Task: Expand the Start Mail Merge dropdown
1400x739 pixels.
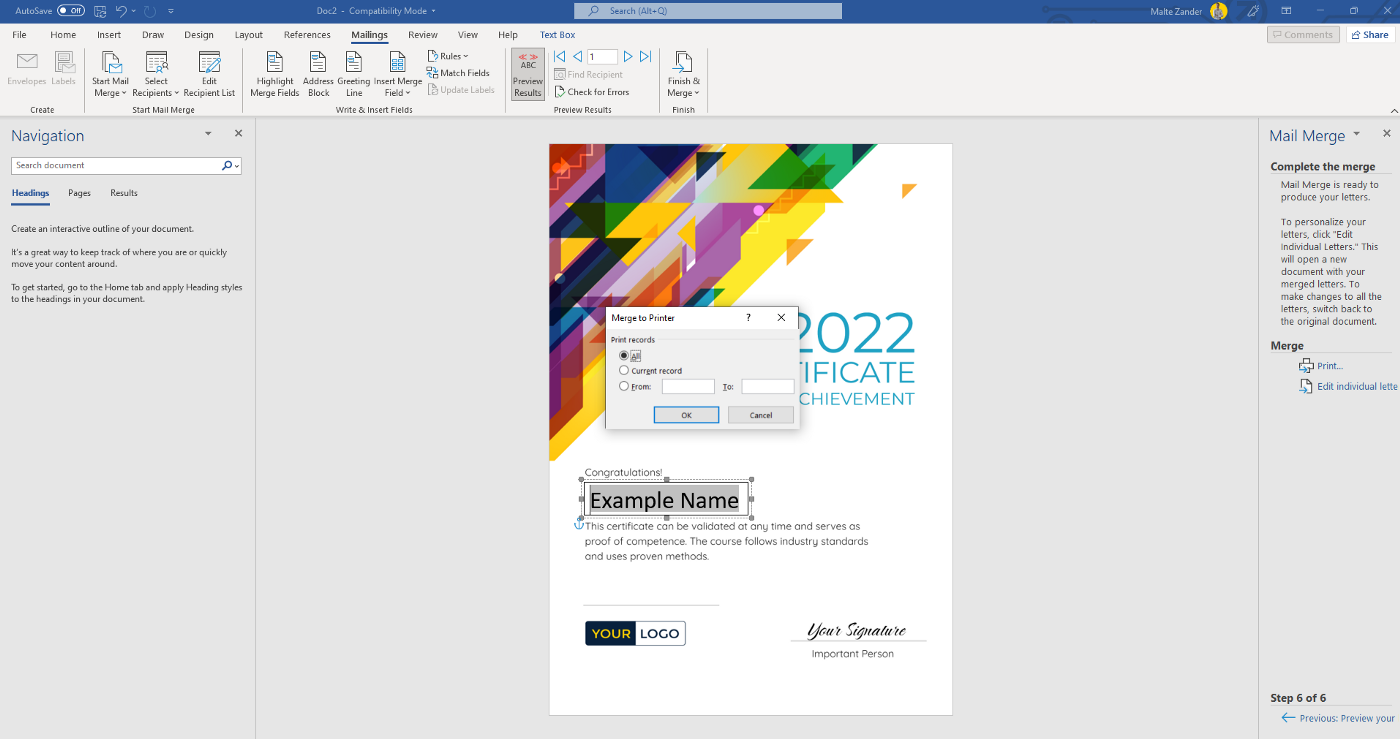Action: coord(110,73)
